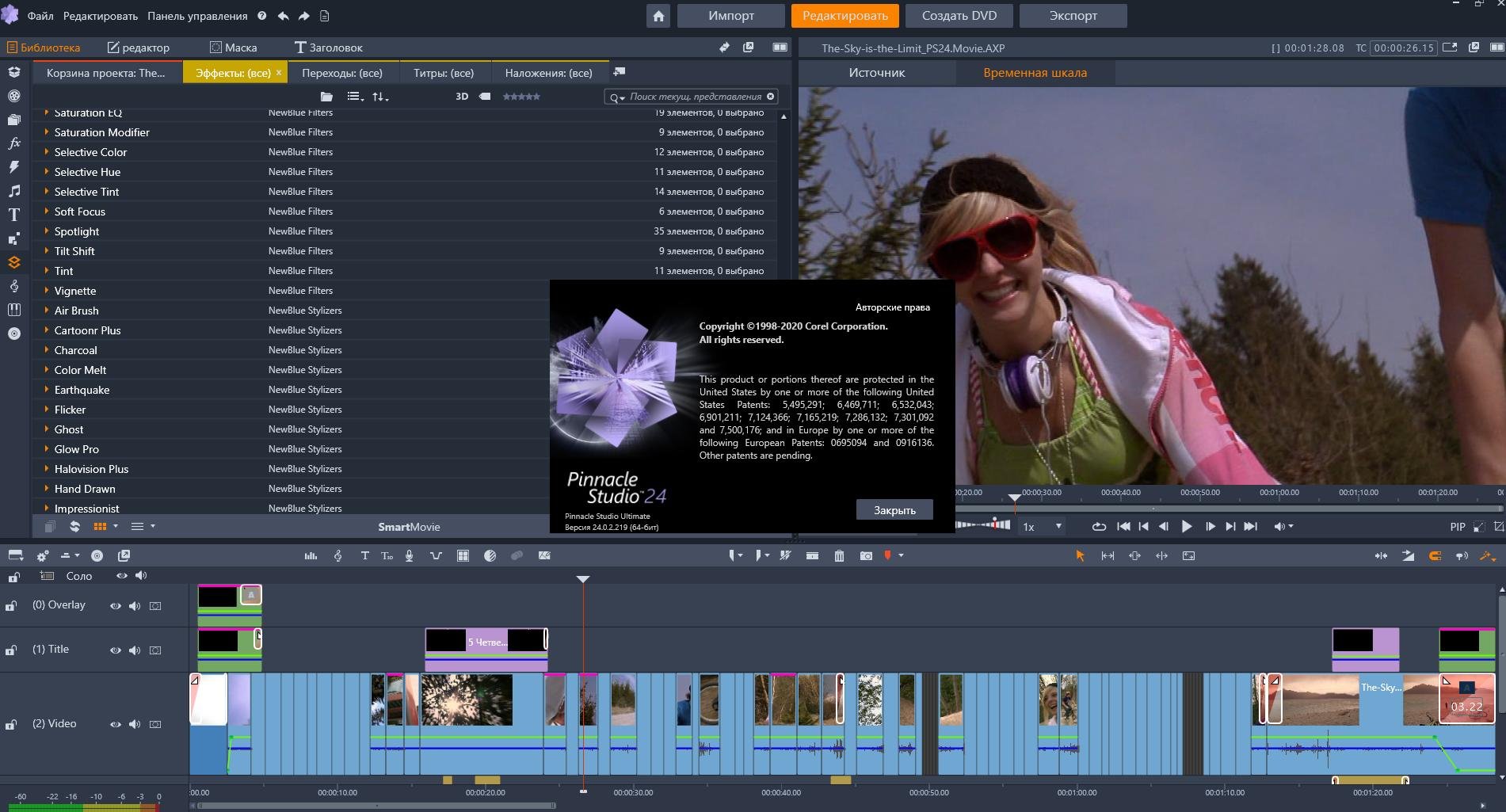1506x812 pixels.
Task: Open the Файл menu
Action: click(x=40, y=16)
